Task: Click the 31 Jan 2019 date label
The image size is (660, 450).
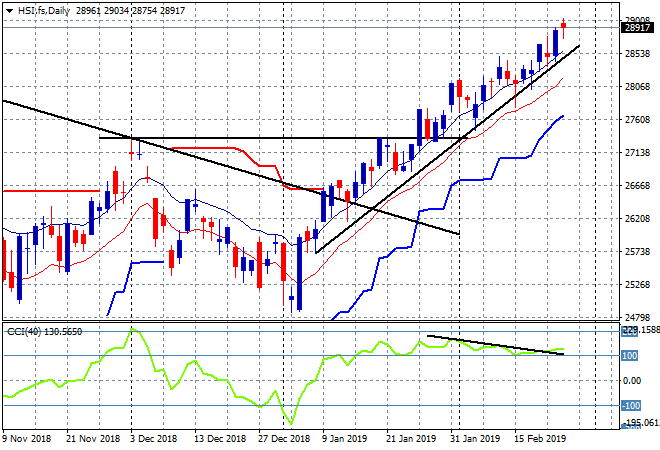Action: 475,438
